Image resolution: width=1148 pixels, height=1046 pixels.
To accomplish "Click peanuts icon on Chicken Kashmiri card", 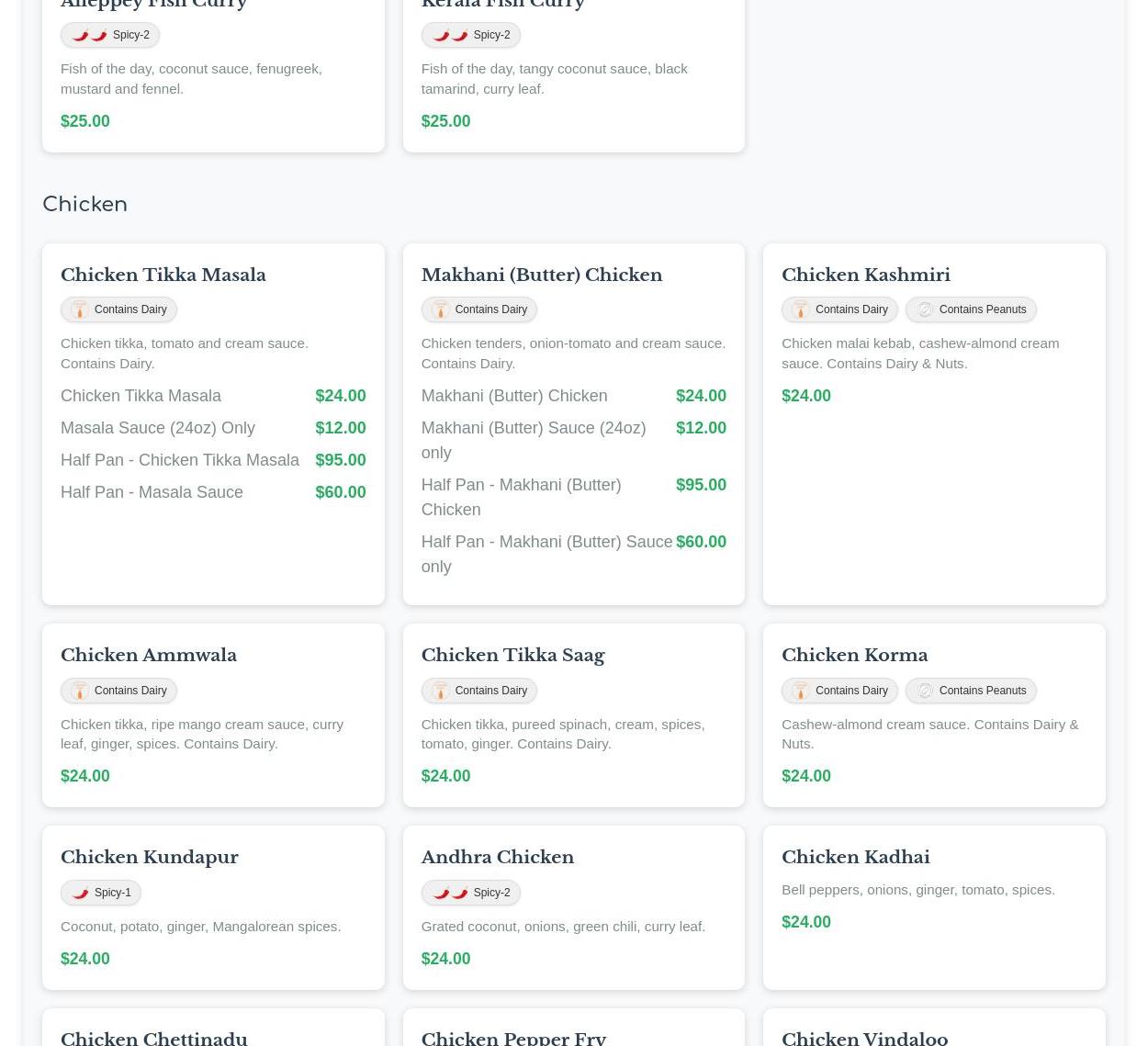I will [925, 309].
